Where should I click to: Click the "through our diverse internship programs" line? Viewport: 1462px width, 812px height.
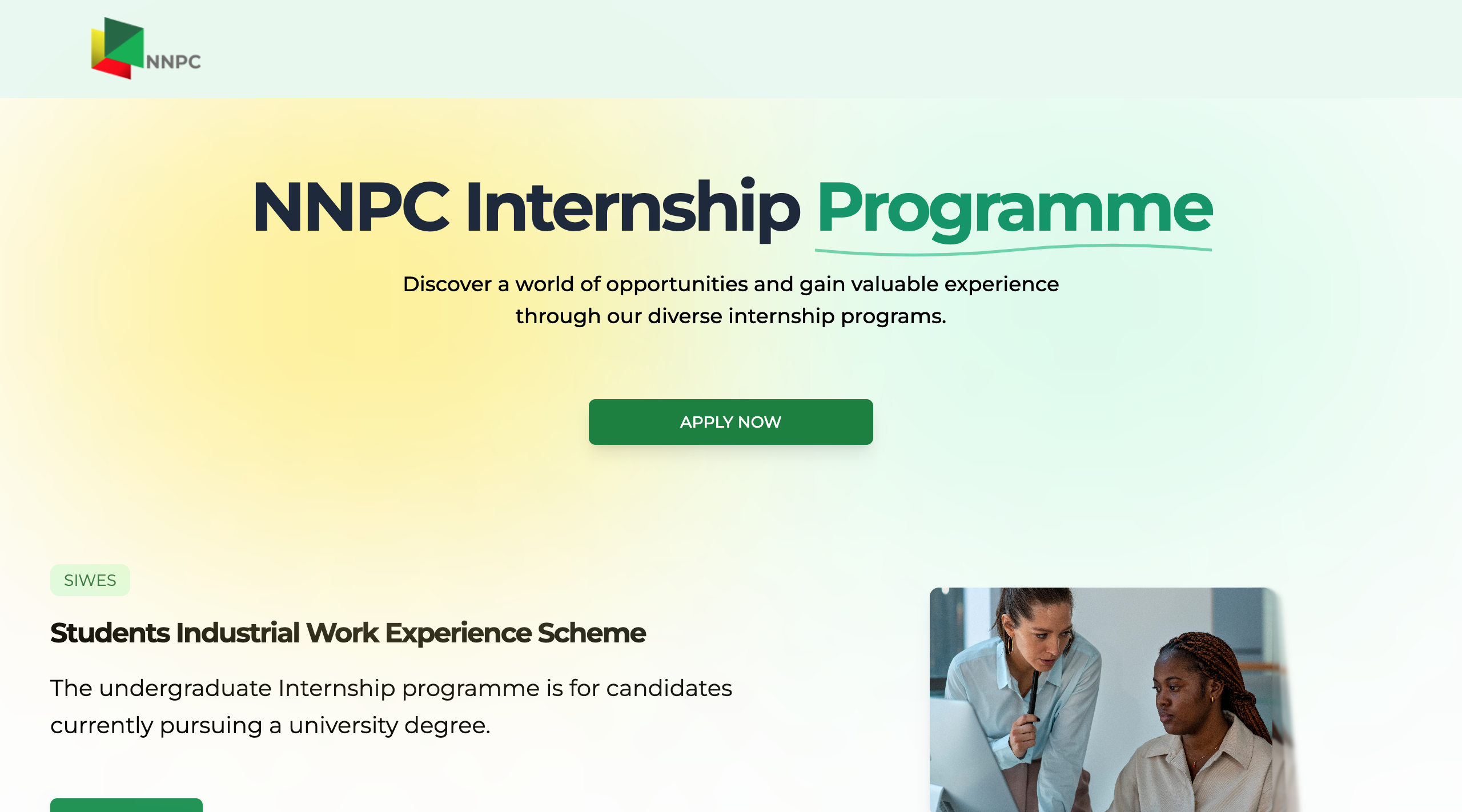730,316
